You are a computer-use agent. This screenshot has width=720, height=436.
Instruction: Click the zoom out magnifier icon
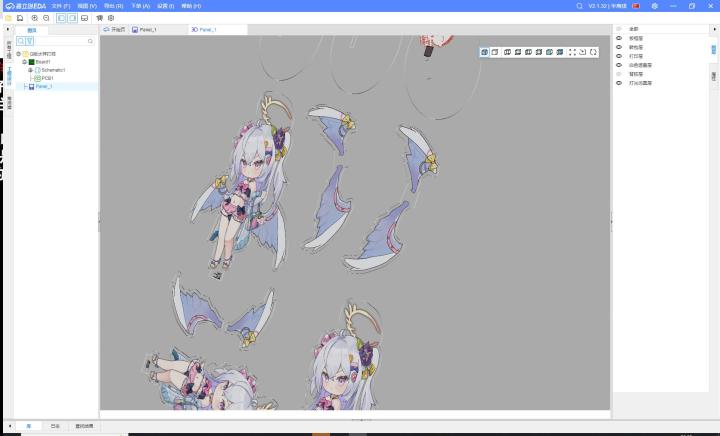pos(46,18)
